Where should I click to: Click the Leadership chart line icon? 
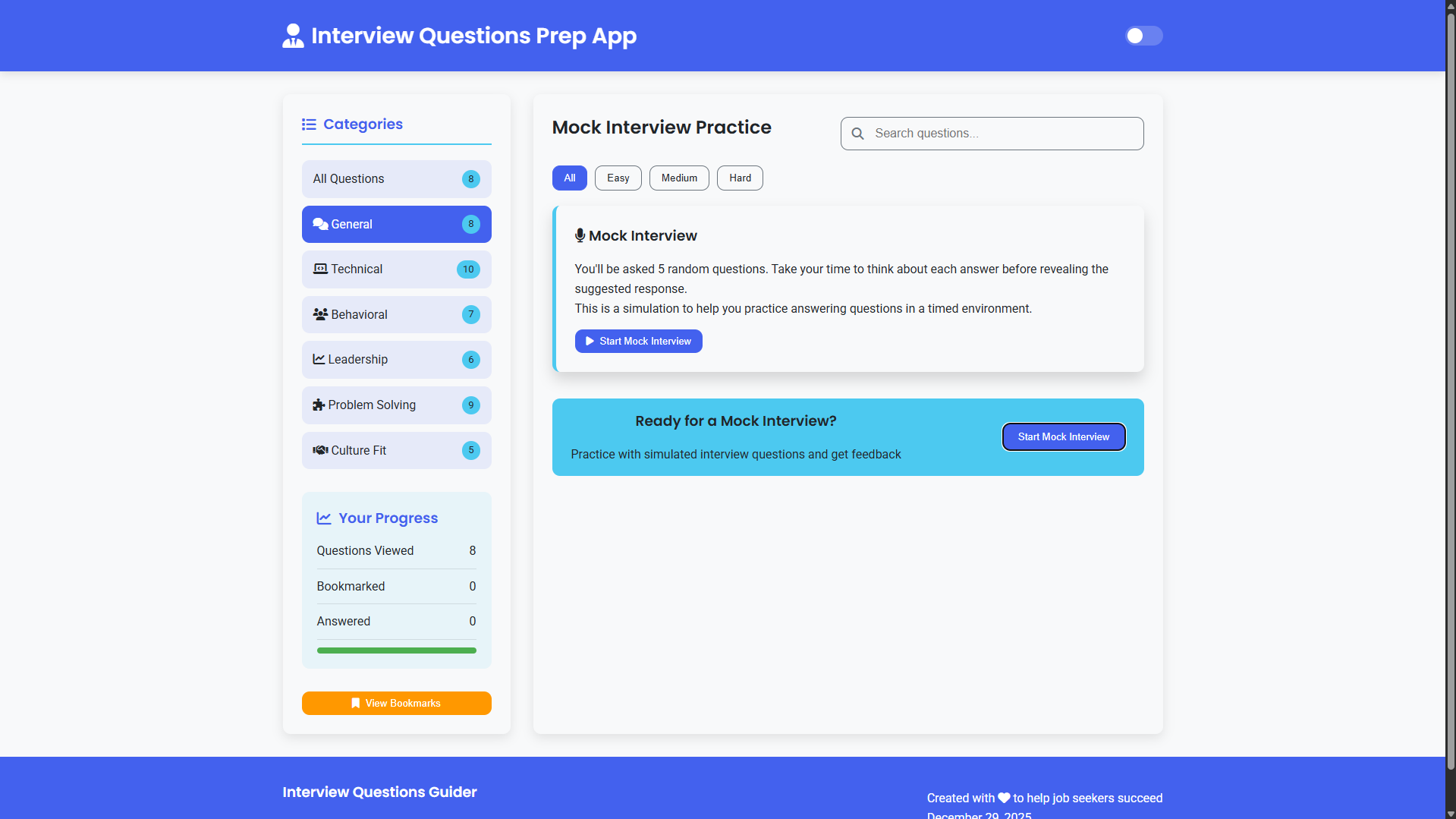coord(319,359)
